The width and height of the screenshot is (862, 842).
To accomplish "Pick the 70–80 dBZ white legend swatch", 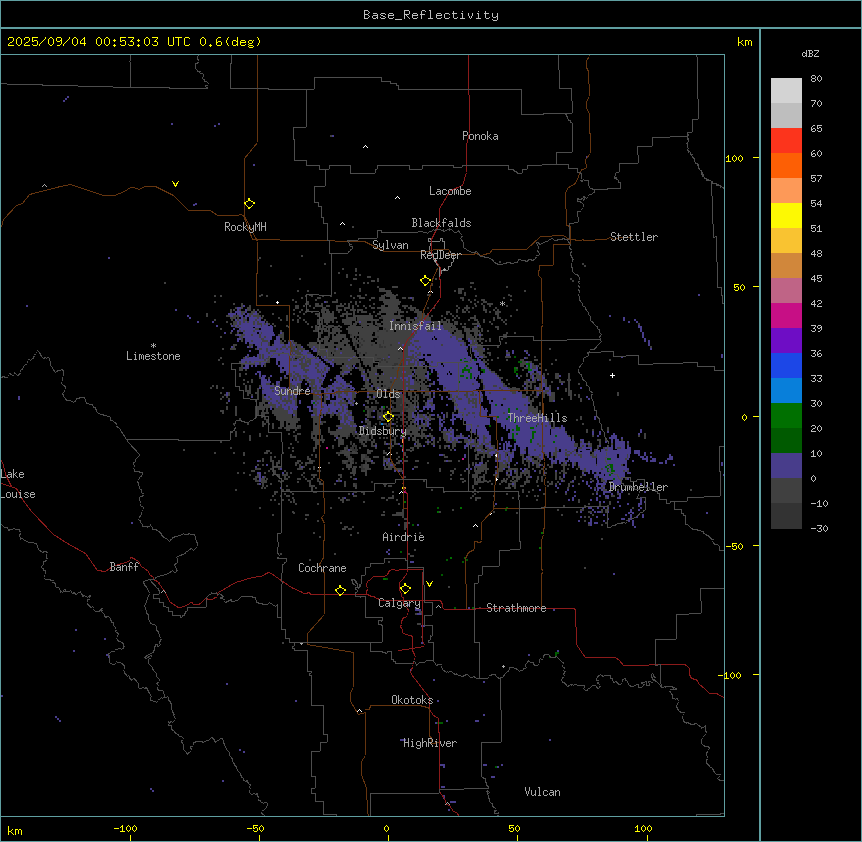I will (786, 91).
